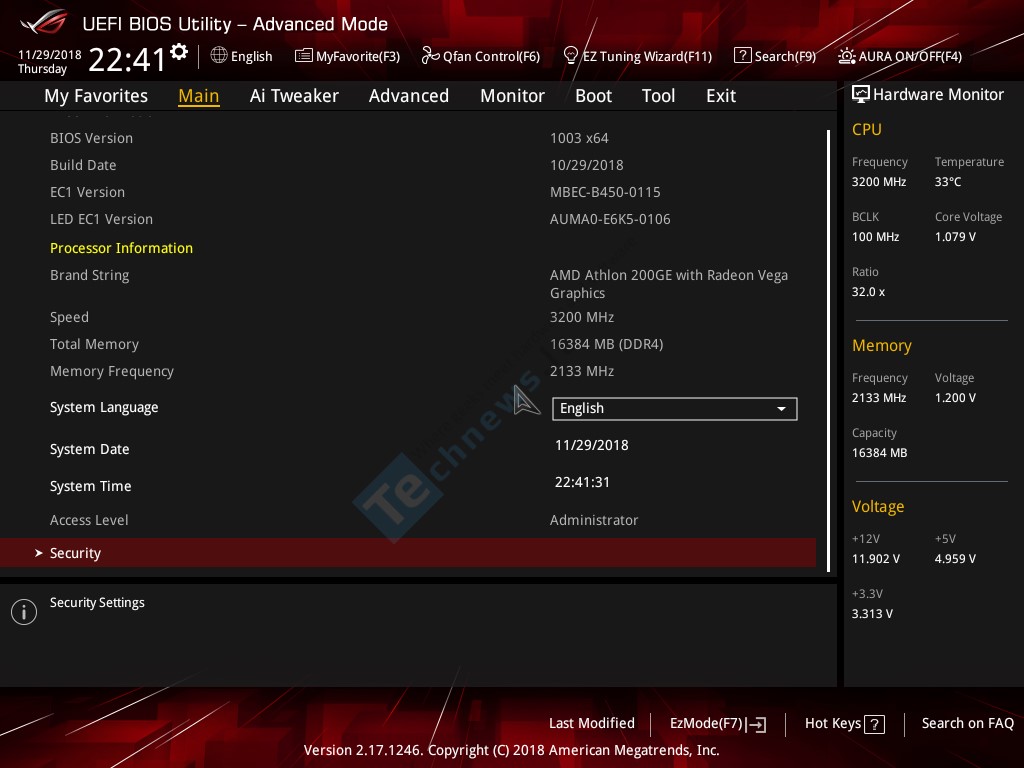Click the System Language label
Screen dimensions: 1024x768
104,408
